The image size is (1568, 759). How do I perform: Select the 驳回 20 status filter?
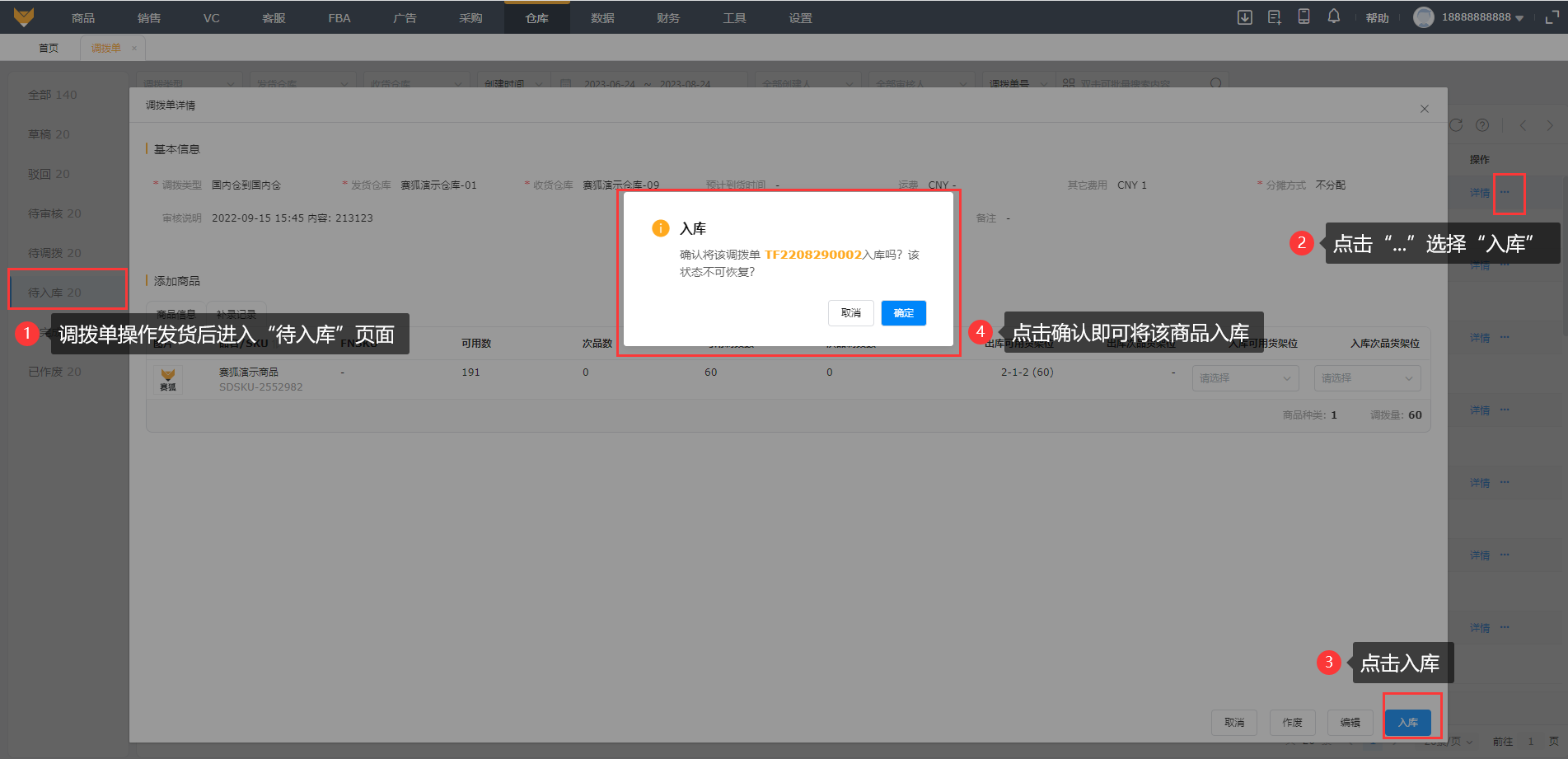49,174
